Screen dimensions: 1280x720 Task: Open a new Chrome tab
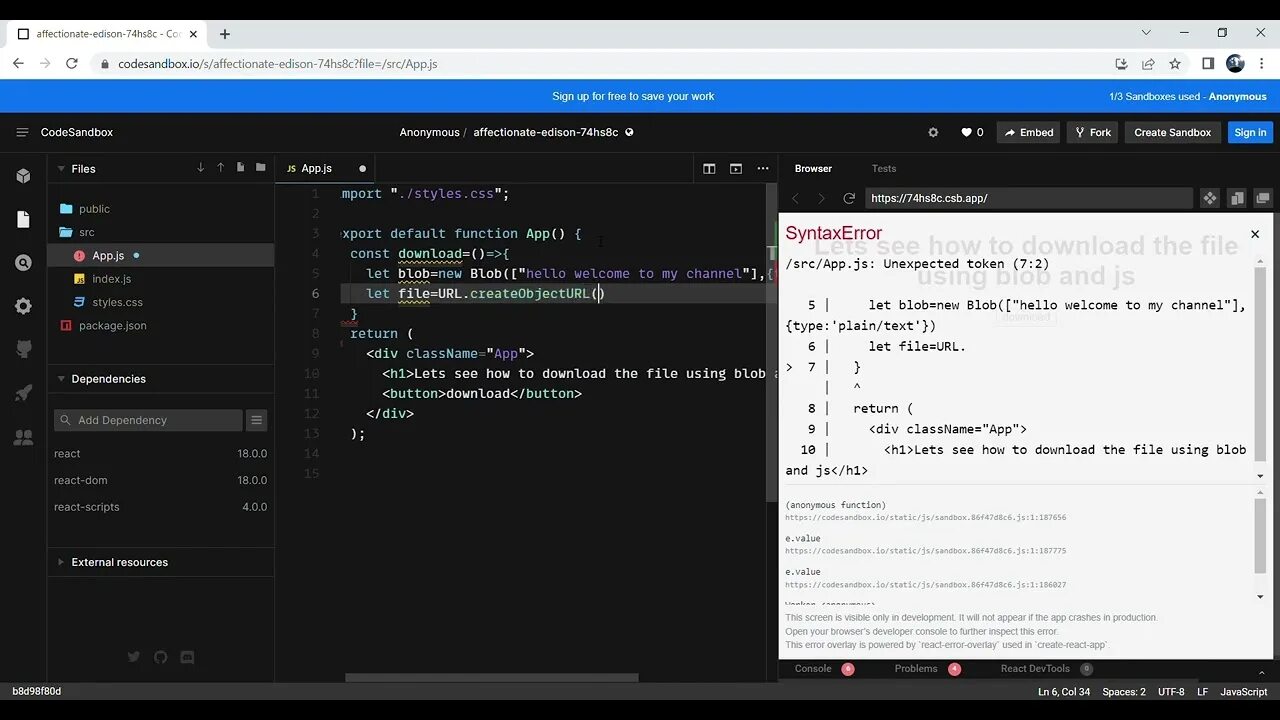225,34
